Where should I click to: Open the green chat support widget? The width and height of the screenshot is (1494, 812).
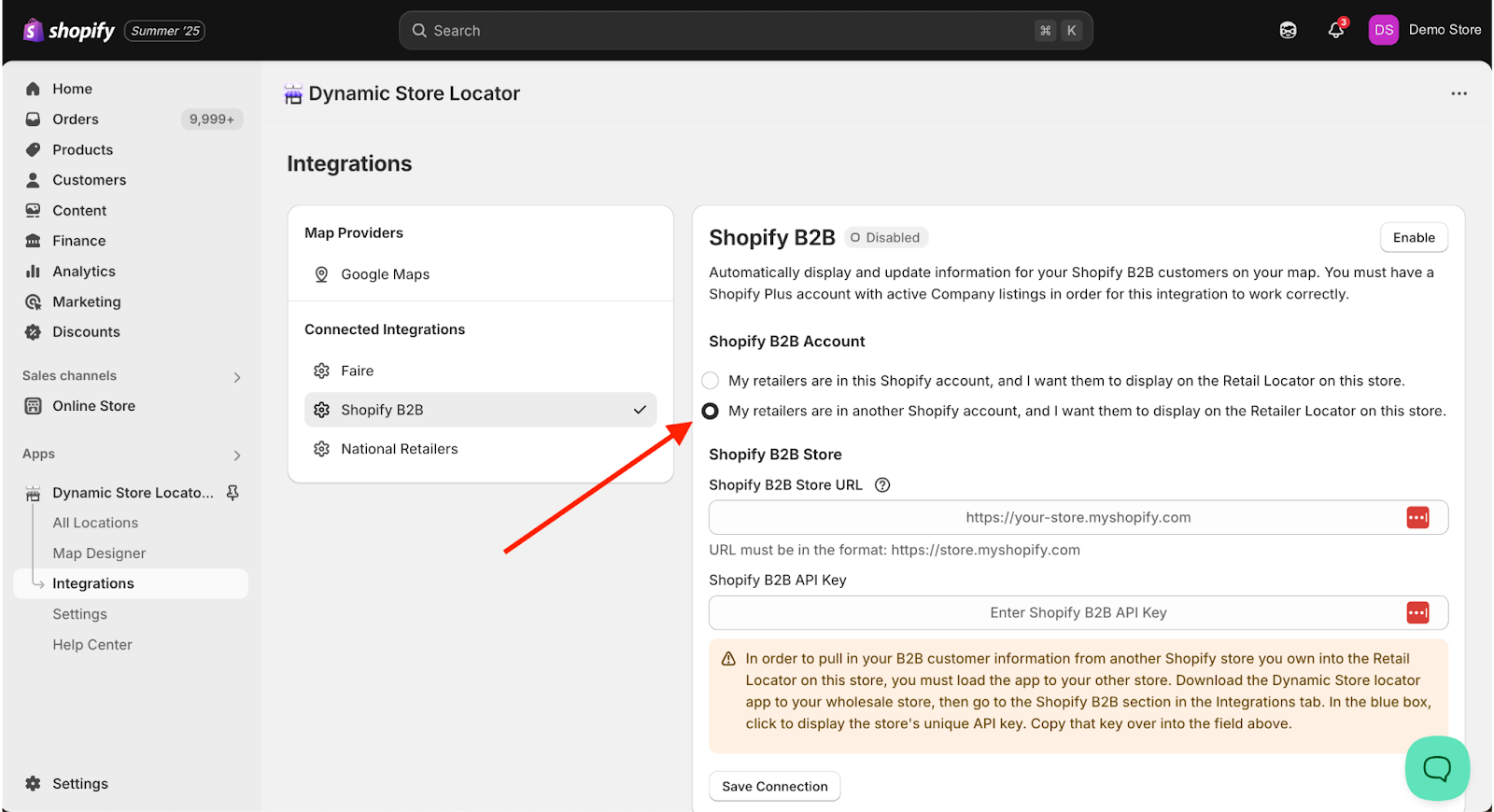coord(1437,768)
